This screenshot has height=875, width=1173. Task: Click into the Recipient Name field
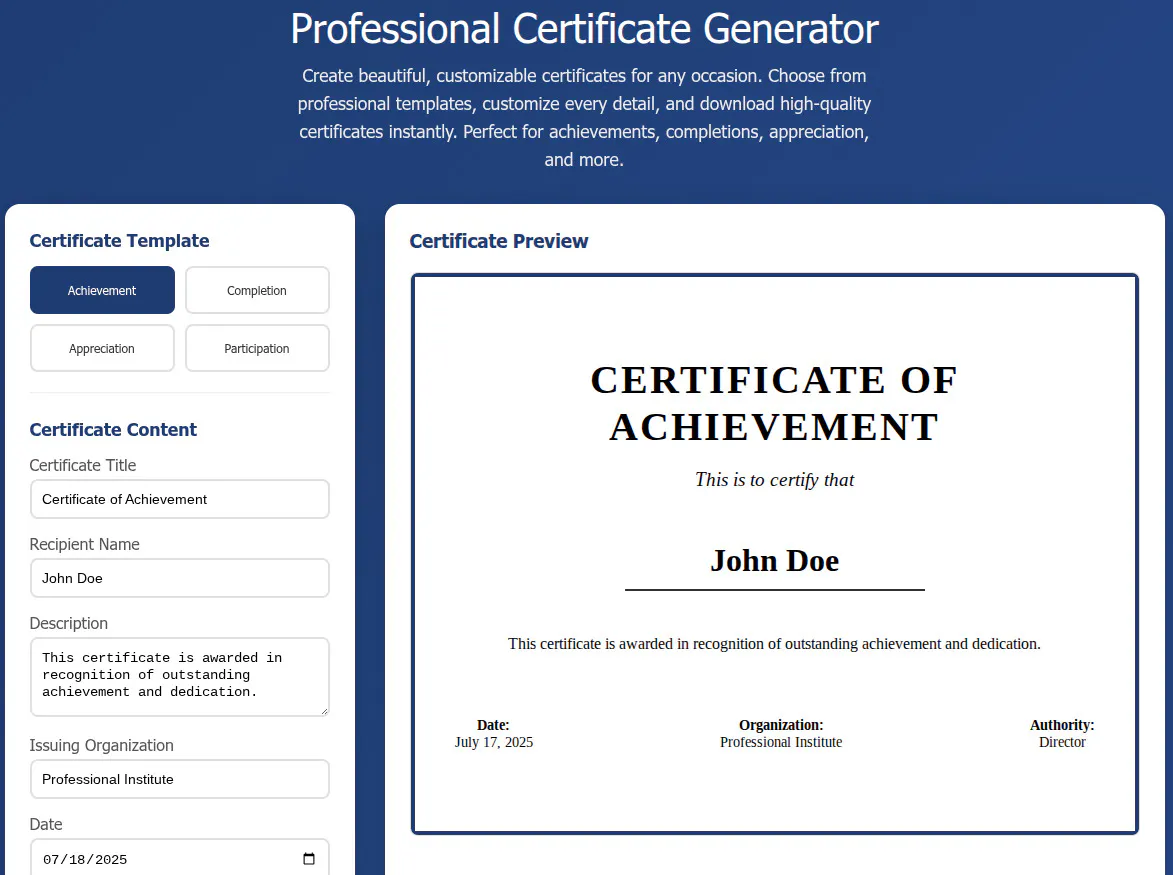click(180, 578)
